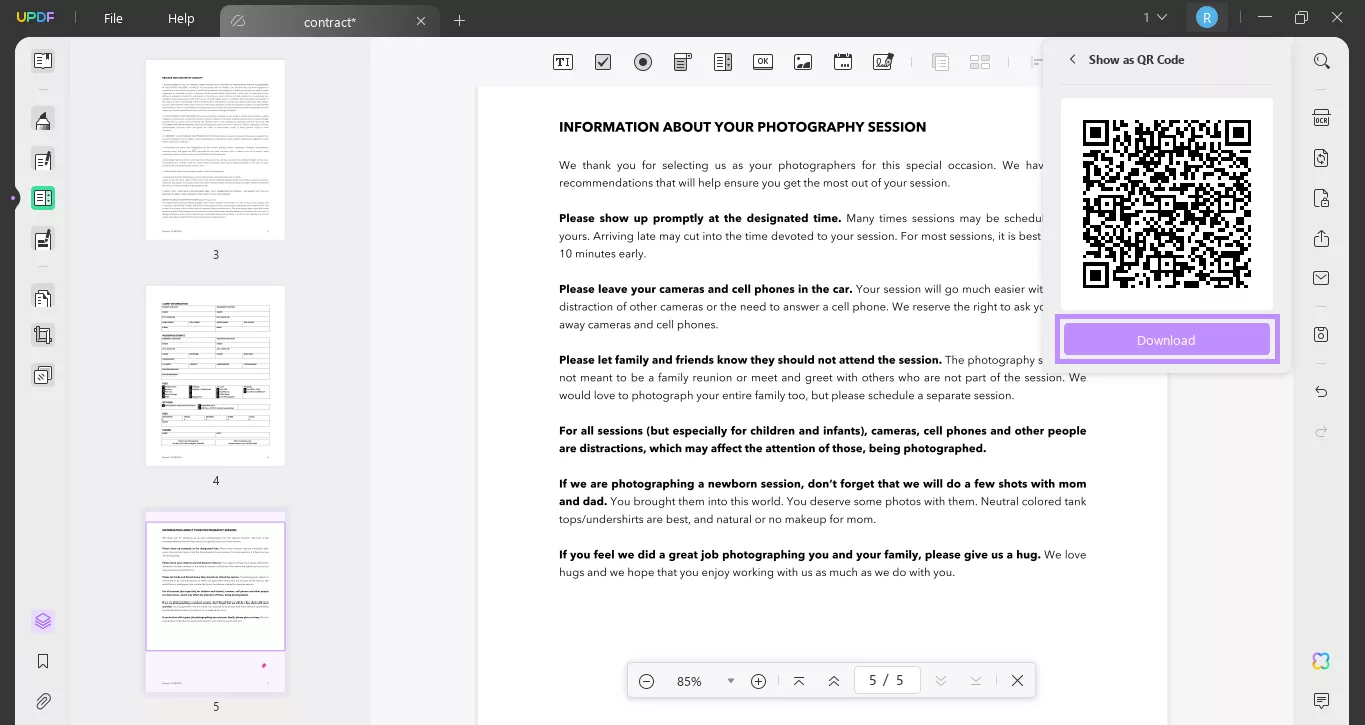Viewport: 1365px width, 725px height.
Task: Open the user account avatar R
Action: pos(1207,17)
